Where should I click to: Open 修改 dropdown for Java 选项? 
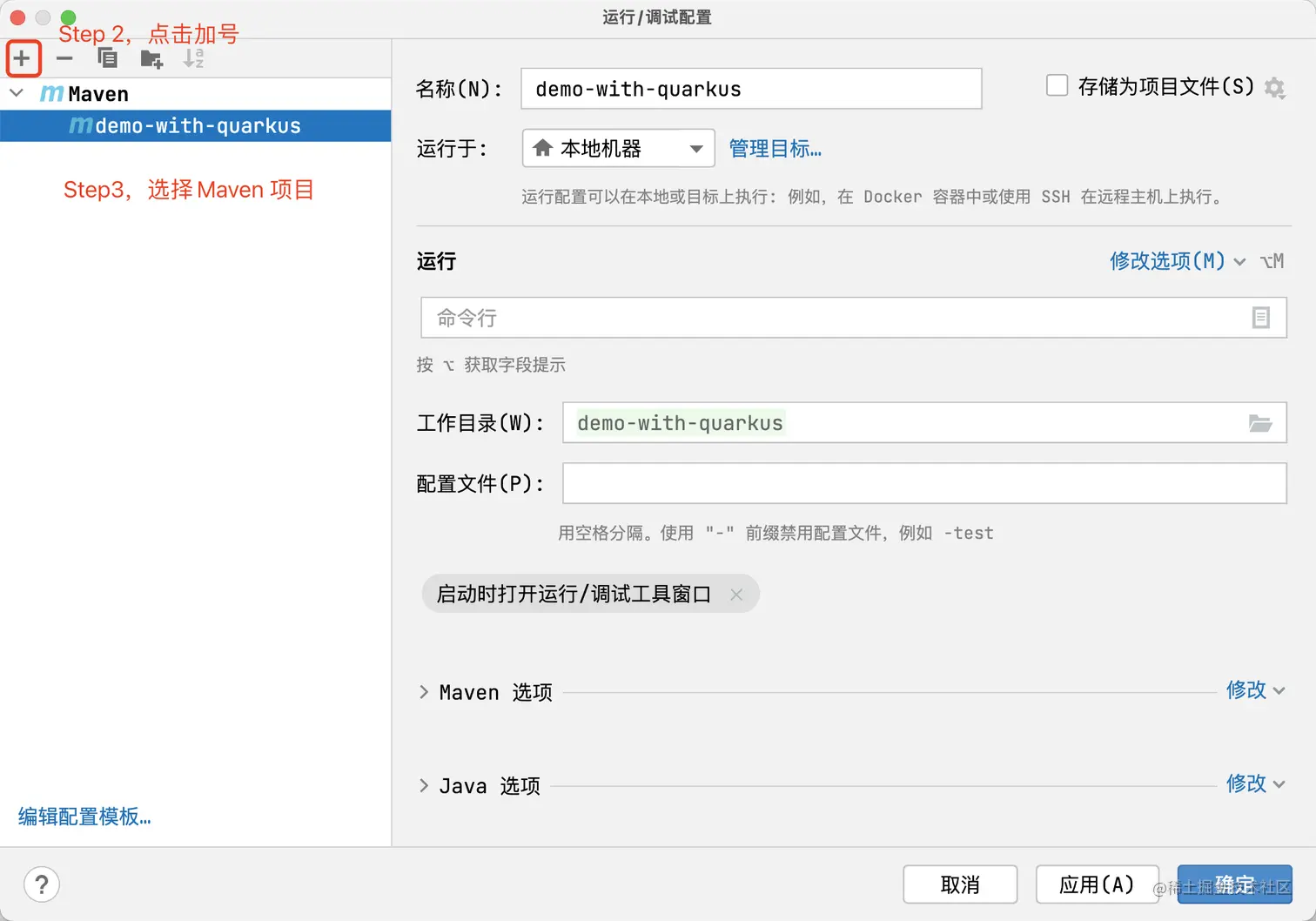[x=1255, y=783]
